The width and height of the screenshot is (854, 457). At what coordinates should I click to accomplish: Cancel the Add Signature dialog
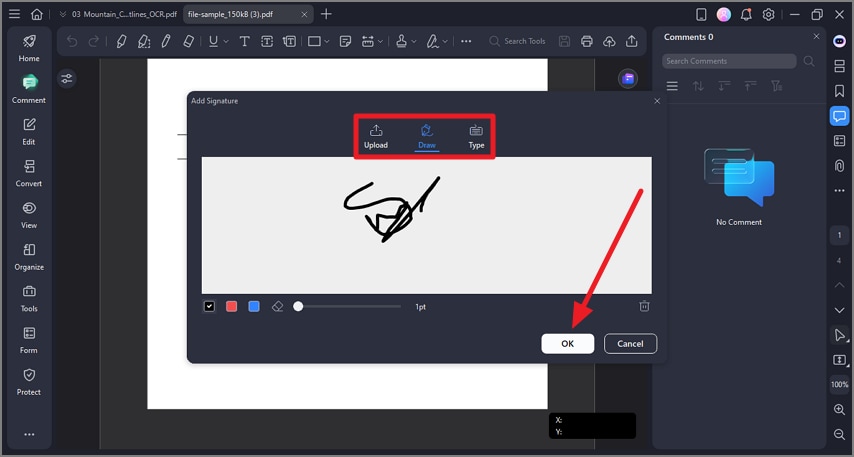point(630,344)
